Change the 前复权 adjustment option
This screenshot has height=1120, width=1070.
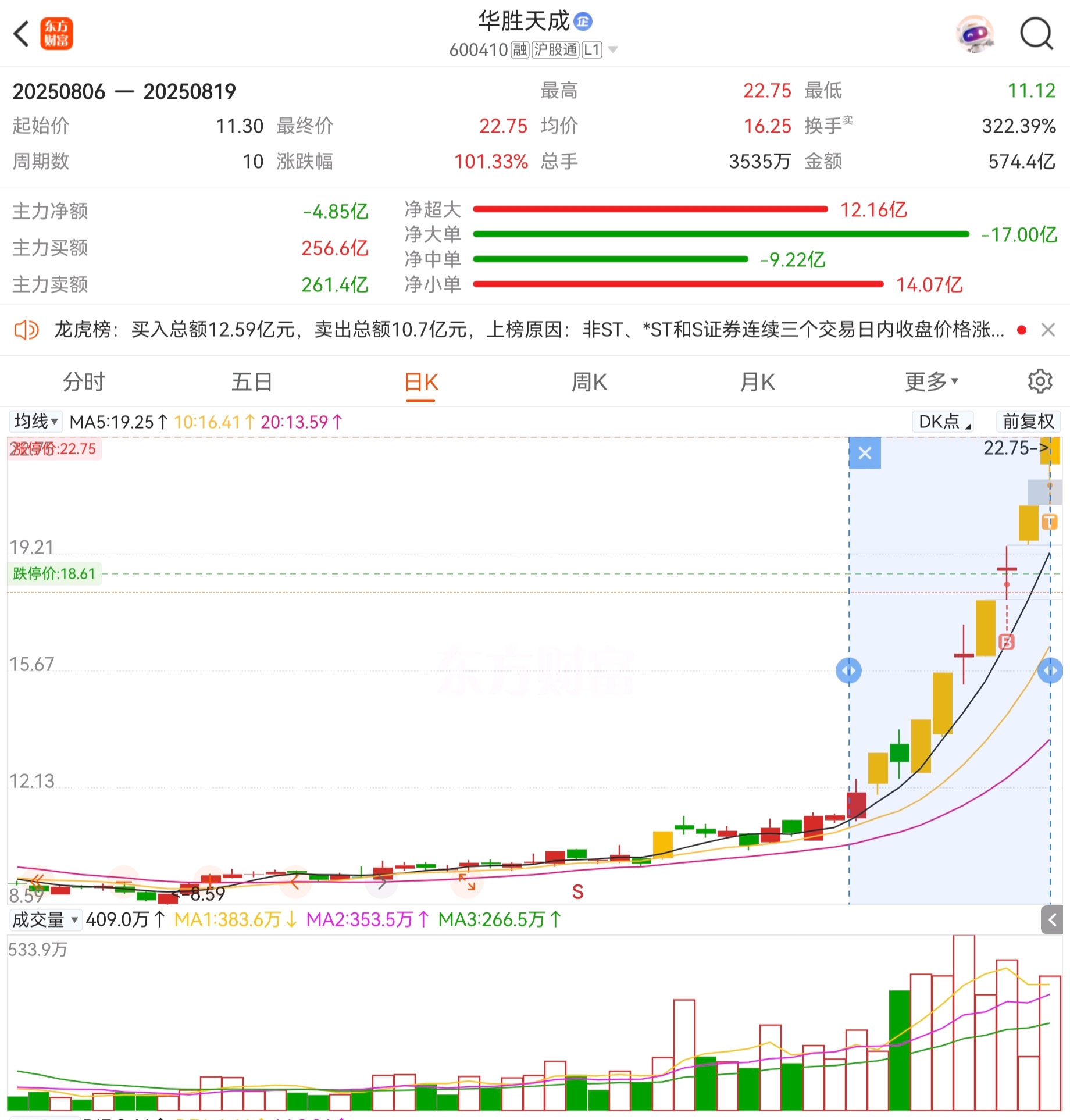point(1028,421)
